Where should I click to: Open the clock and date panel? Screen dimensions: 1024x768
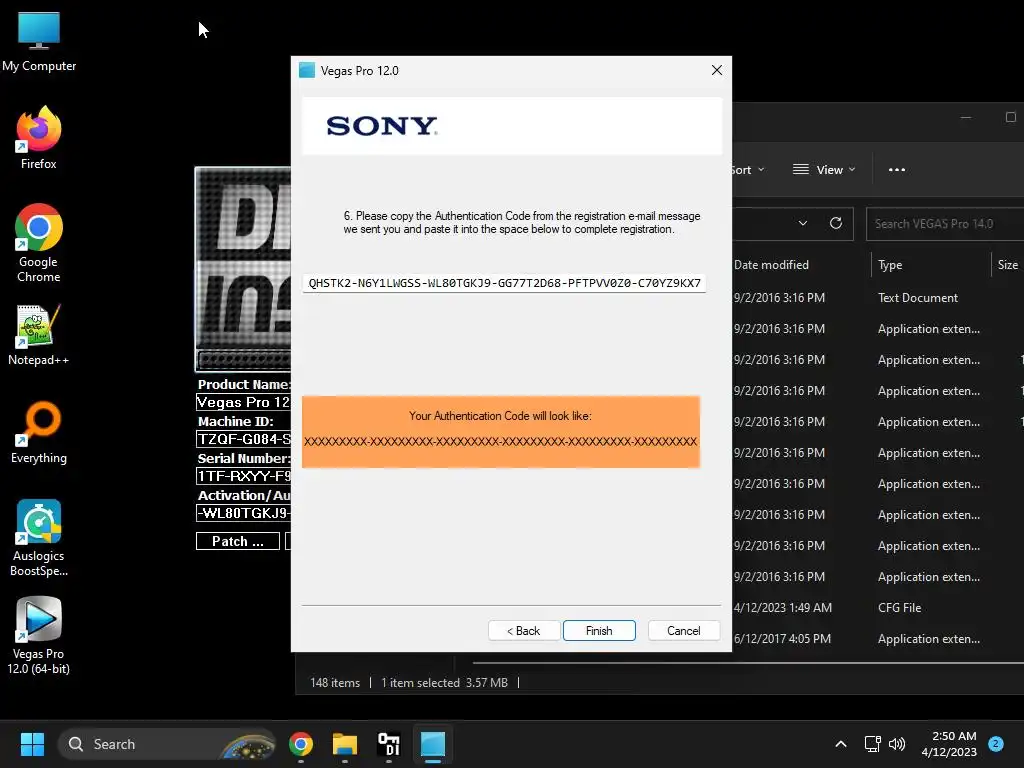[949, 744]
